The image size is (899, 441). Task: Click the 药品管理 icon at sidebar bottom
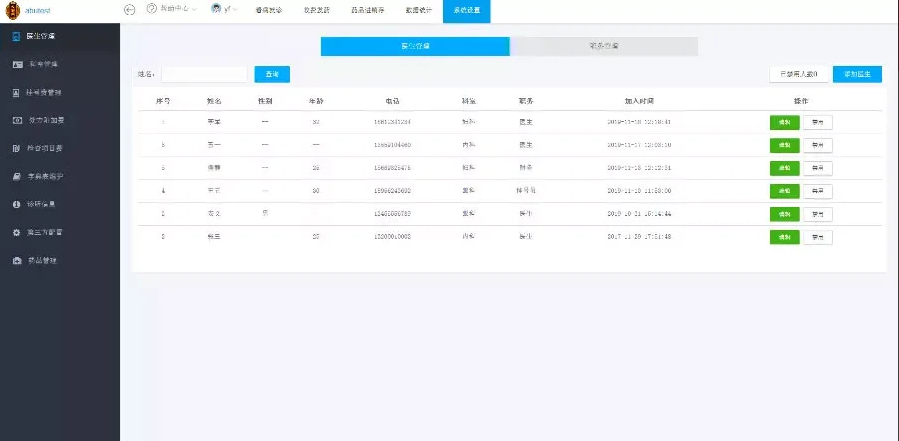point(17,260)
